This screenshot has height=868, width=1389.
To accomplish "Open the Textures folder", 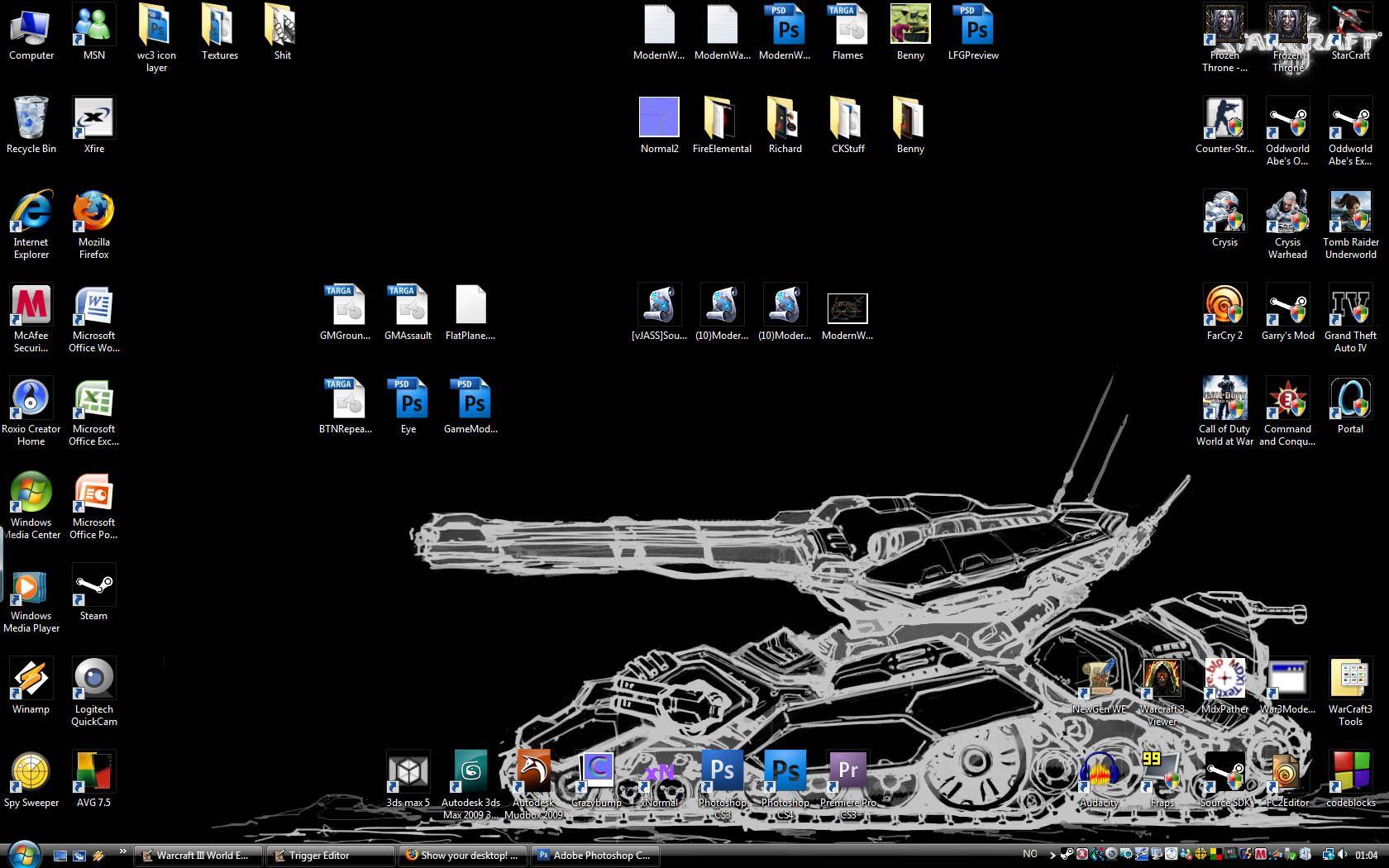I will coord(220,33).
